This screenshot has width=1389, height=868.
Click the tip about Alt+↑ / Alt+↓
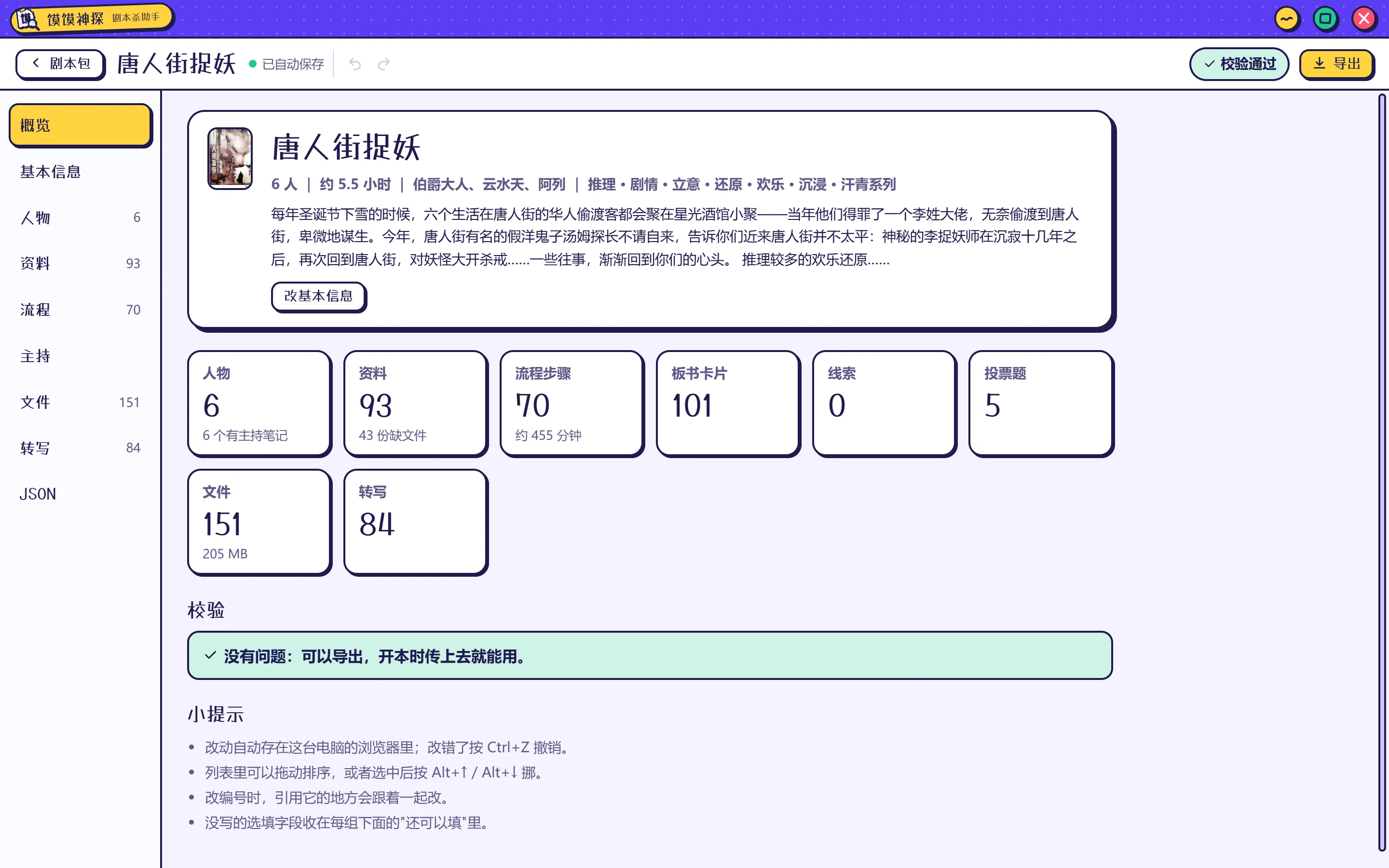click(x=374, y=773)
